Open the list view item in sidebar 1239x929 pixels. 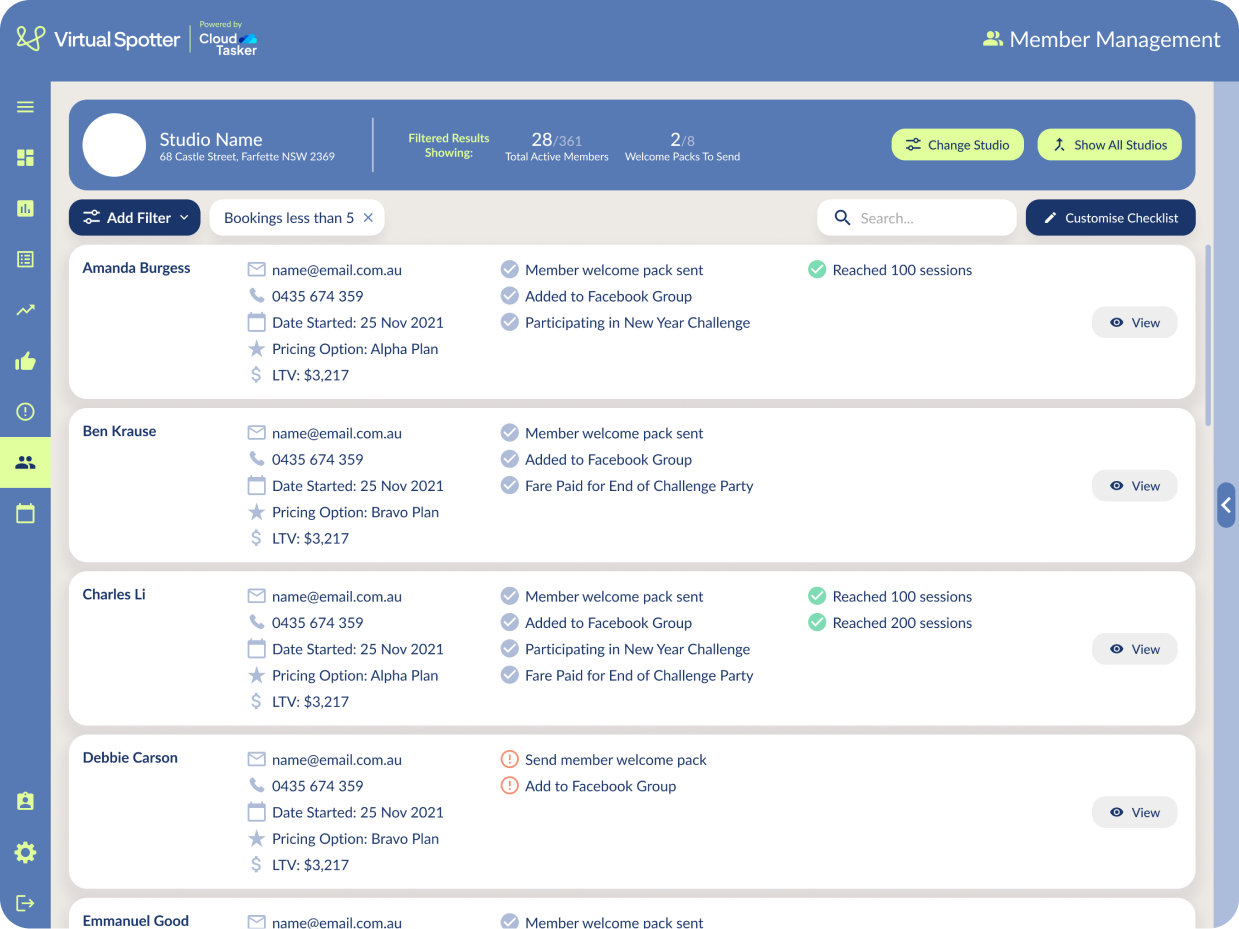[25, 259]
